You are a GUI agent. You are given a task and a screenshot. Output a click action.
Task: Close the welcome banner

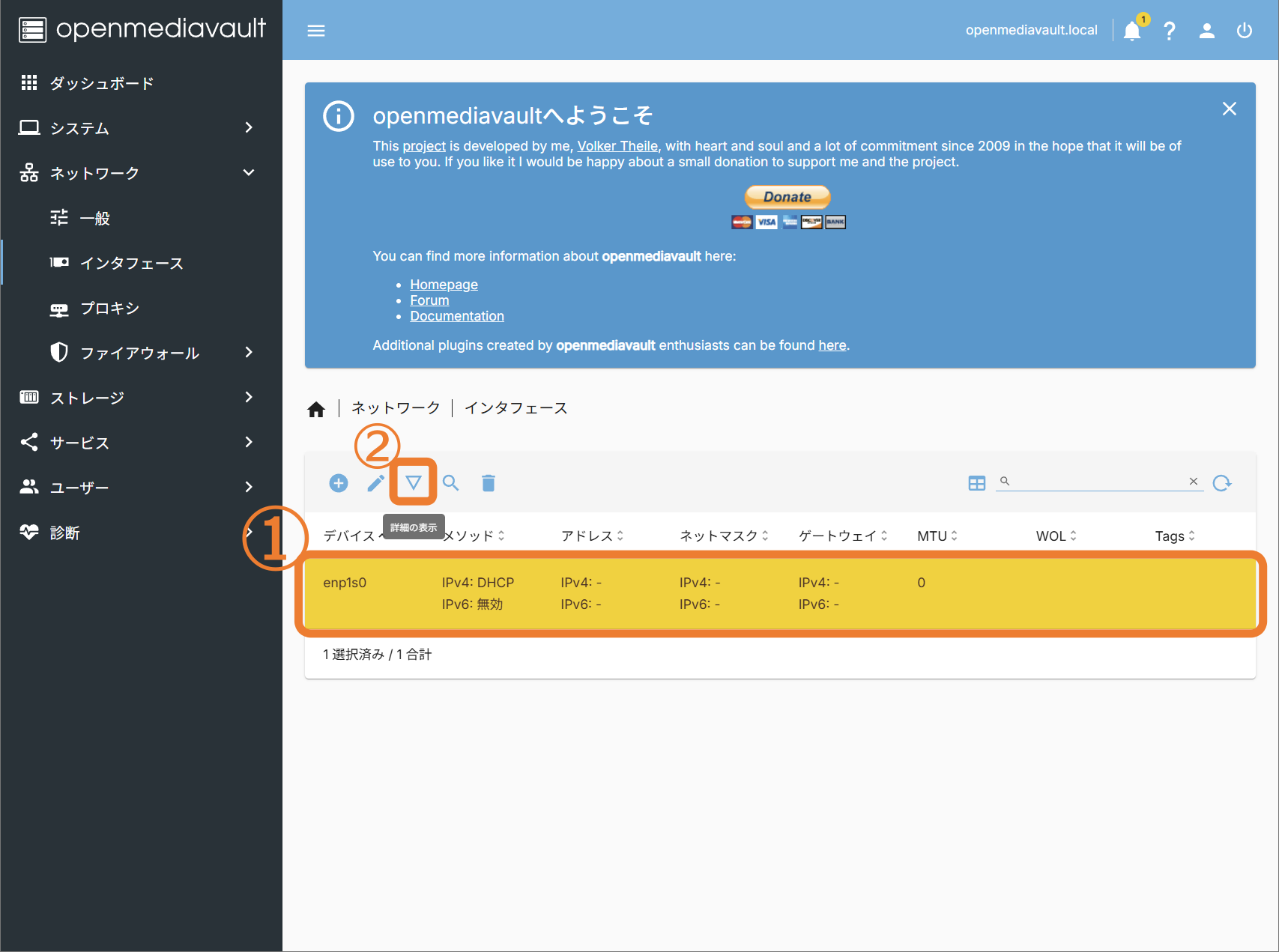click(x=1230, y=109)
